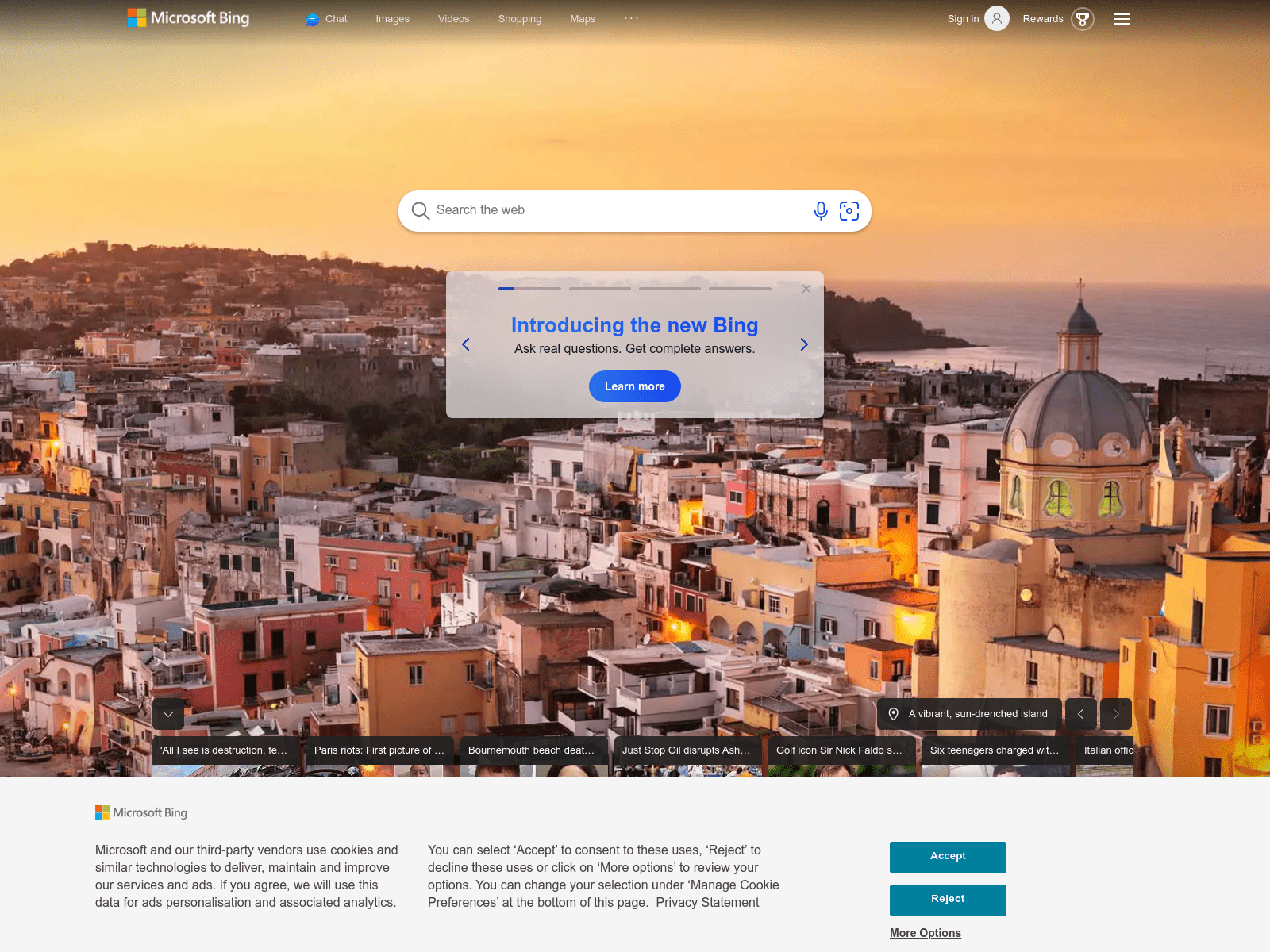
Task: Open the Chat menu item
Action: point(327,19)
